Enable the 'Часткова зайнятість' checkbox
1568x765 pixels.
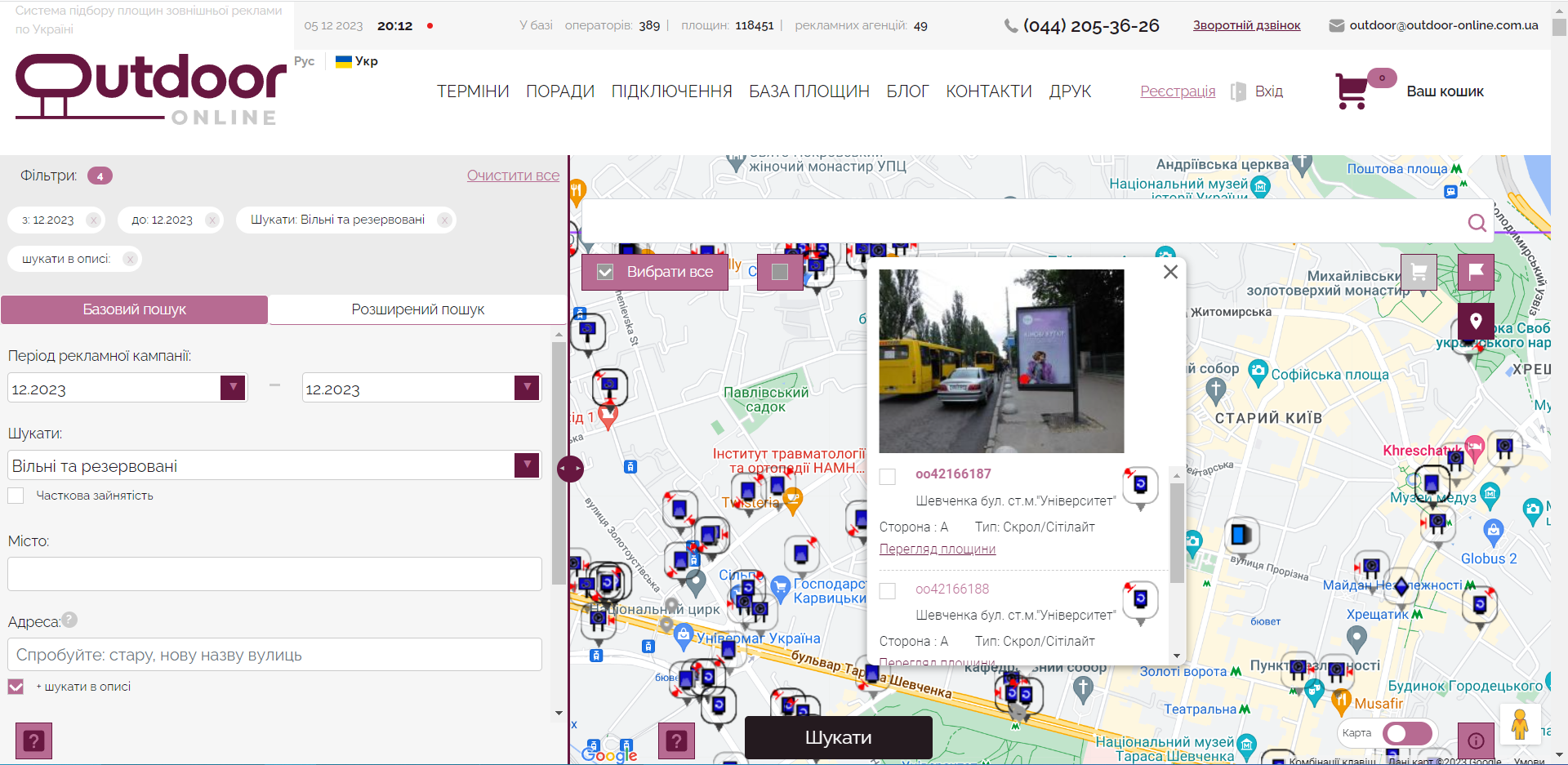click(16, 496)
